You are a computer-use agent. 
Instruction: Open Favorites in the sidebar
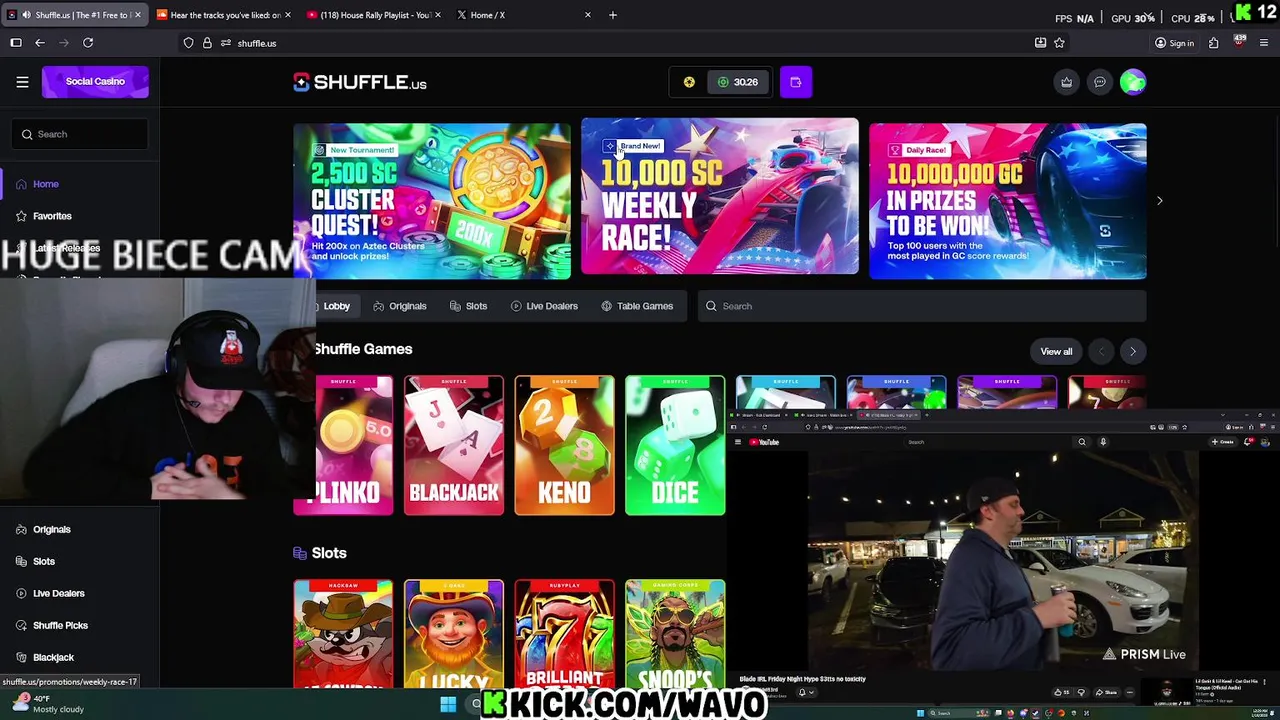[x=52, y=216]
